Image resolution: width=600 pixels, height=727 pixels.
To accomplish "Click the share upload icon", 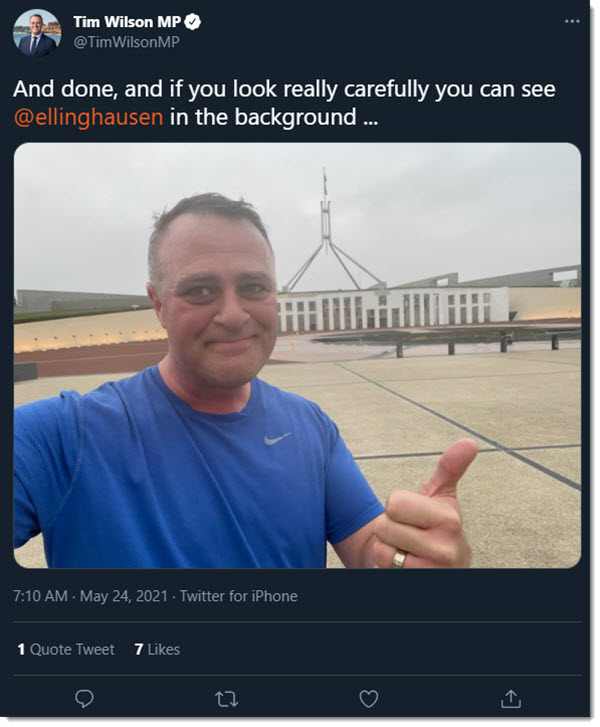I will click(x=511, y=698).
